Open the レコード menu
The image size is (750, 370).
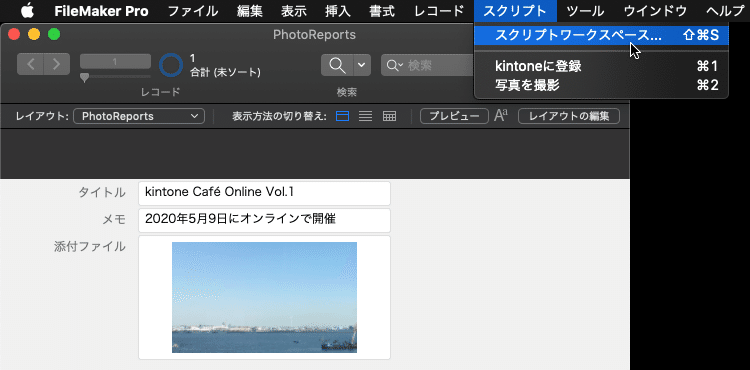point(439,11)
